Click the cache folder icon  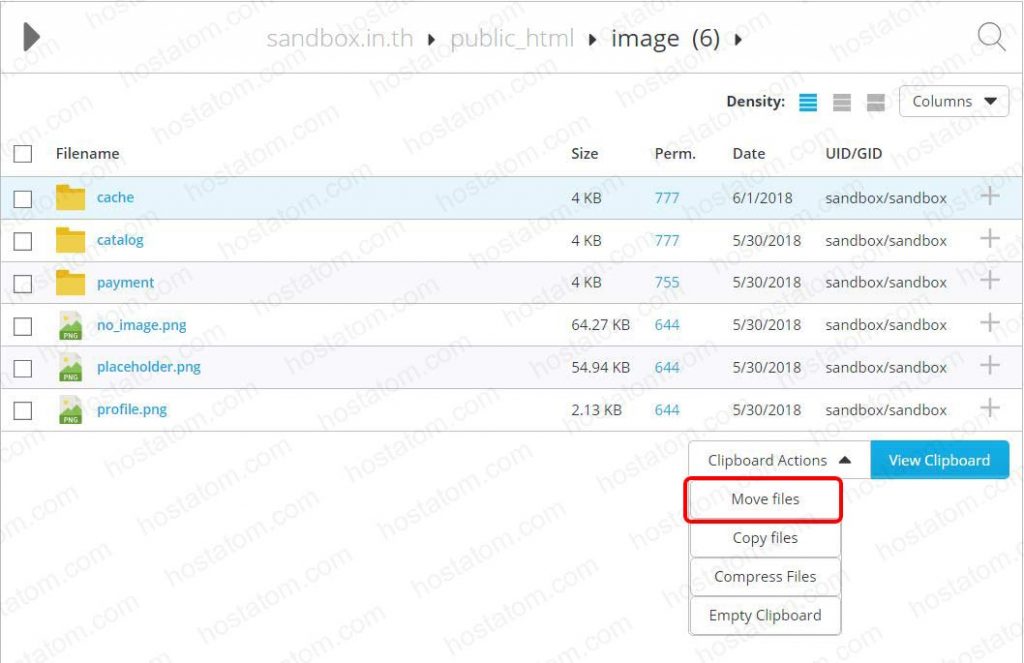pos(70,197)
